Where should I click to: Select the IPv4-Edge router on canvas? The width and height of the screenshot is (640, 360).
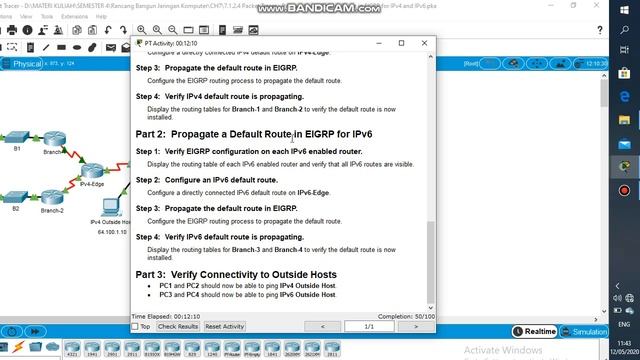[92, 170]
